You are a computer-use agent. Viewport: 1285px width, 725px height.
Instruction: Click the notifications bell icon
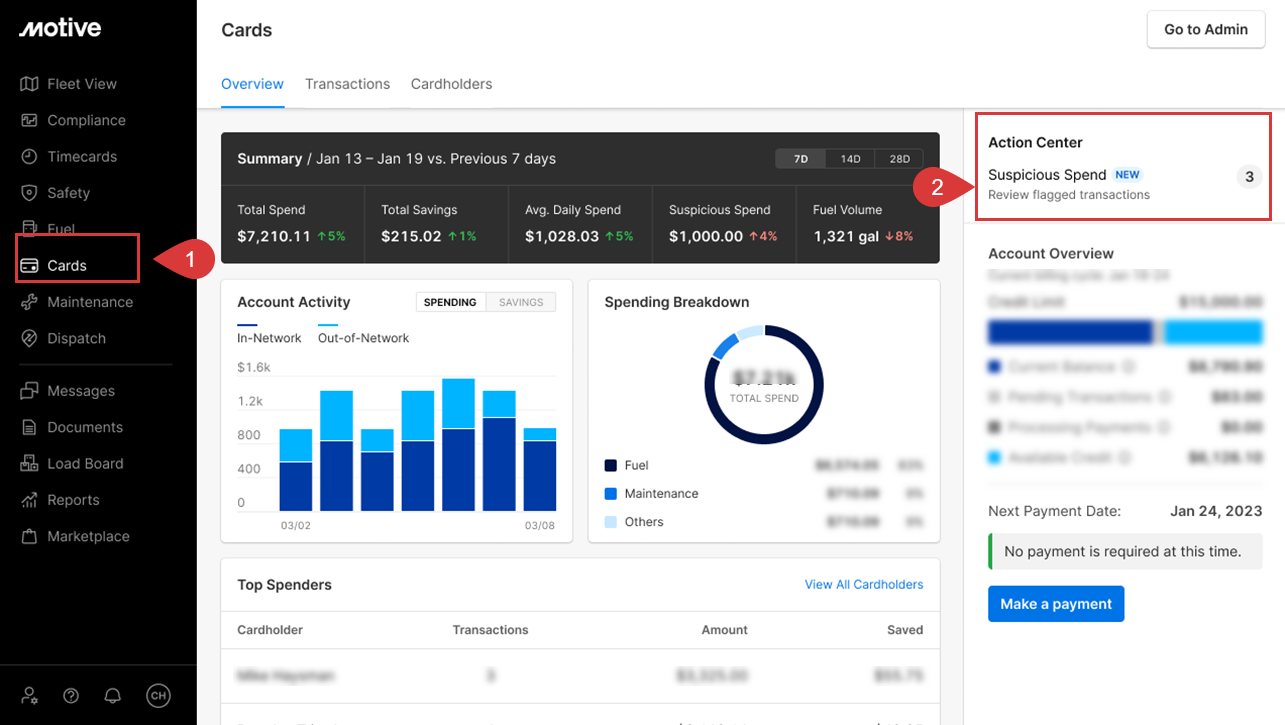point(113,696)
